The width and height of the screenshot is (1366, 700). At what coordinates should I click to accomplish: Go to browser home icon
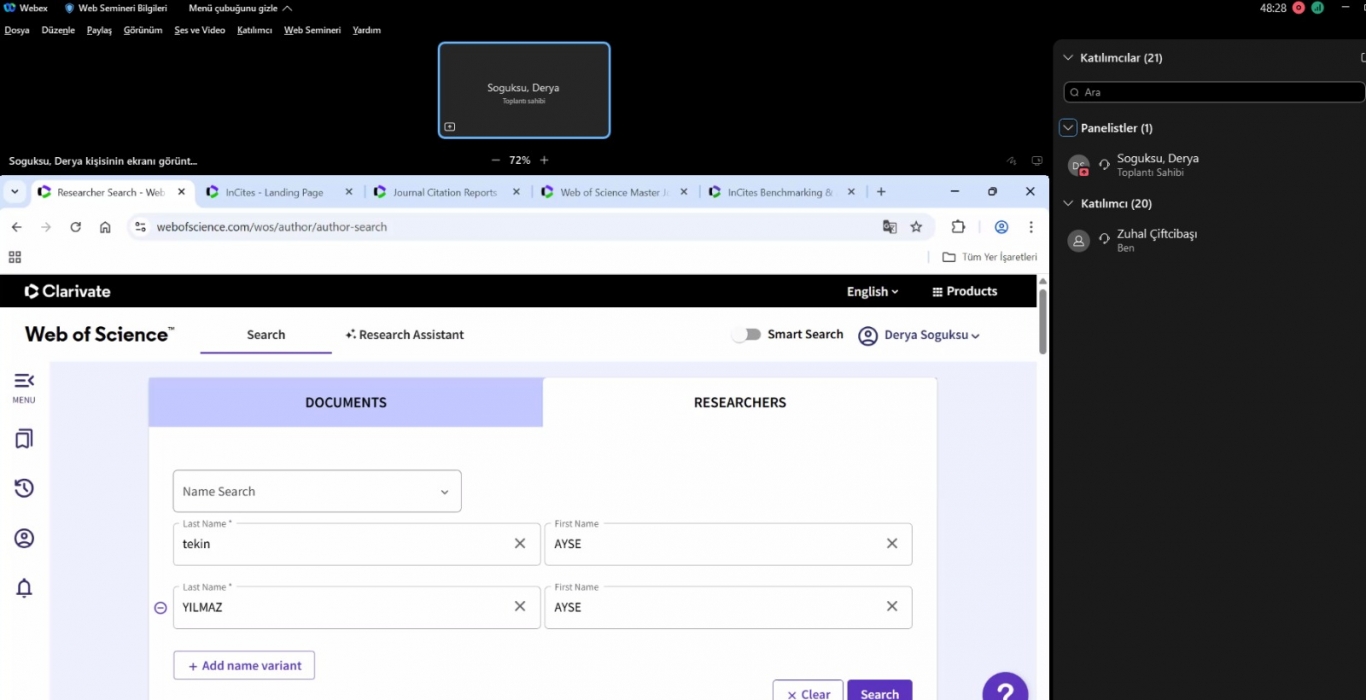[105, 227]
